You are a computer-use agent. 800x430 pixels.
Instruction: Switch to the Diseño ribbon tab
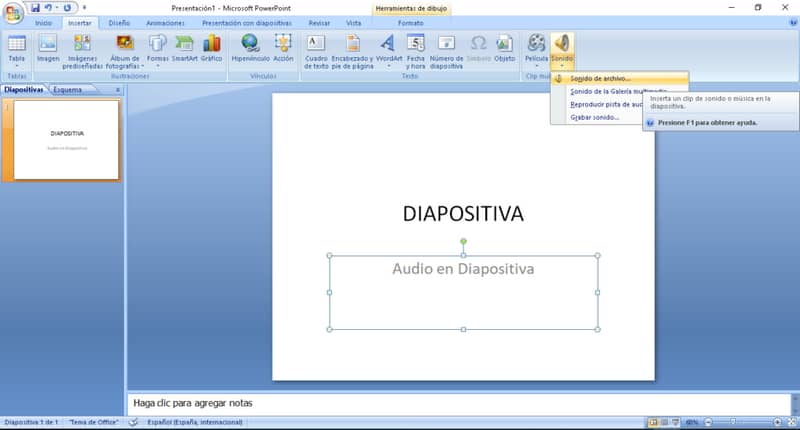click(119, 23)
